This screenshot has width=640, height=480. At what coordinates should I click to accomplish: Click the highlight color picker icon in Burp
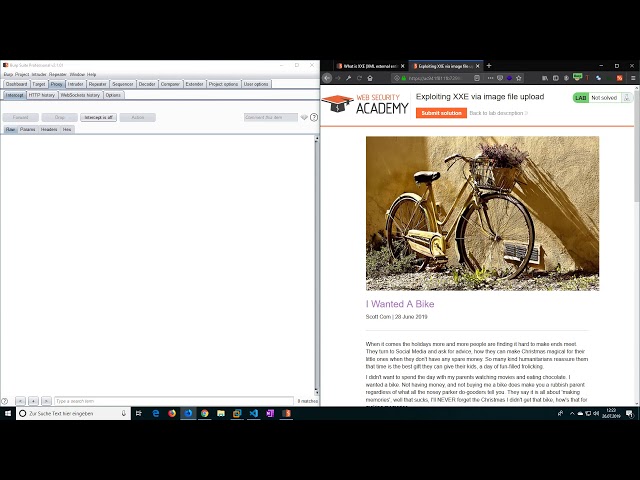(x=304, y=118)
